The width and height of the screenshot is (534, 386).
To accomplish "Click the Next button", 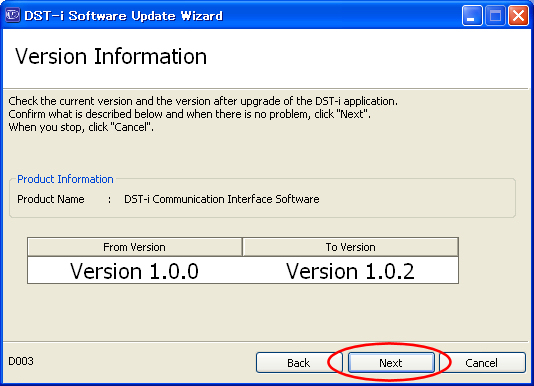I will pos(391,363).
